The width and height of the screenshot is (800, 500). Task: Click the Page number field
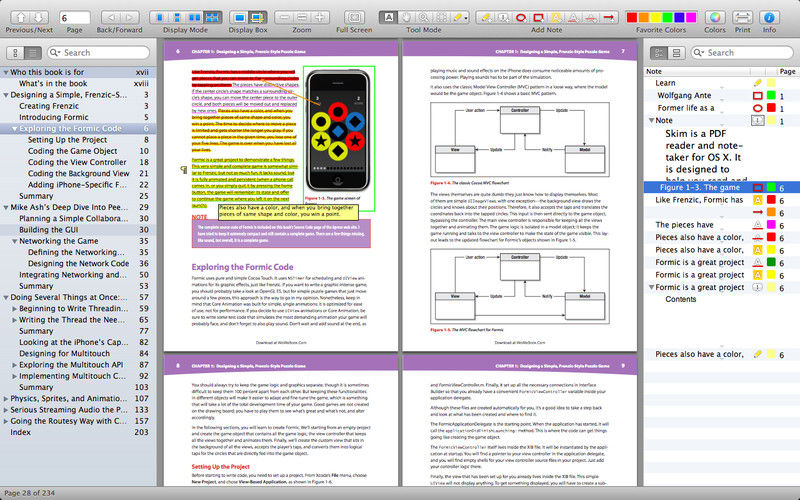pos(74,18)
